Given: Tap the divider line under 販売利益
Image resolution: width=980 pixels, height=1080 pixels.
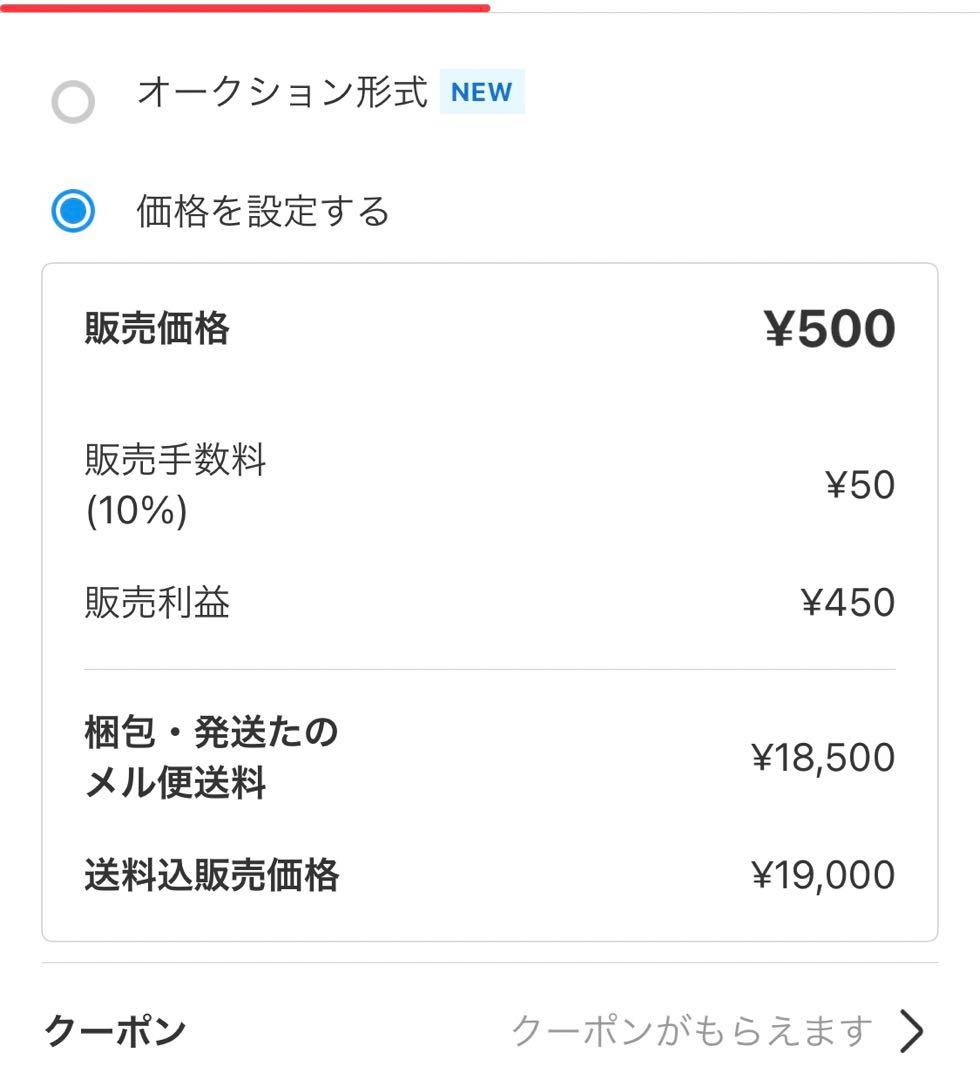Looking at the screenshot, I should click(x=490, y=669).
